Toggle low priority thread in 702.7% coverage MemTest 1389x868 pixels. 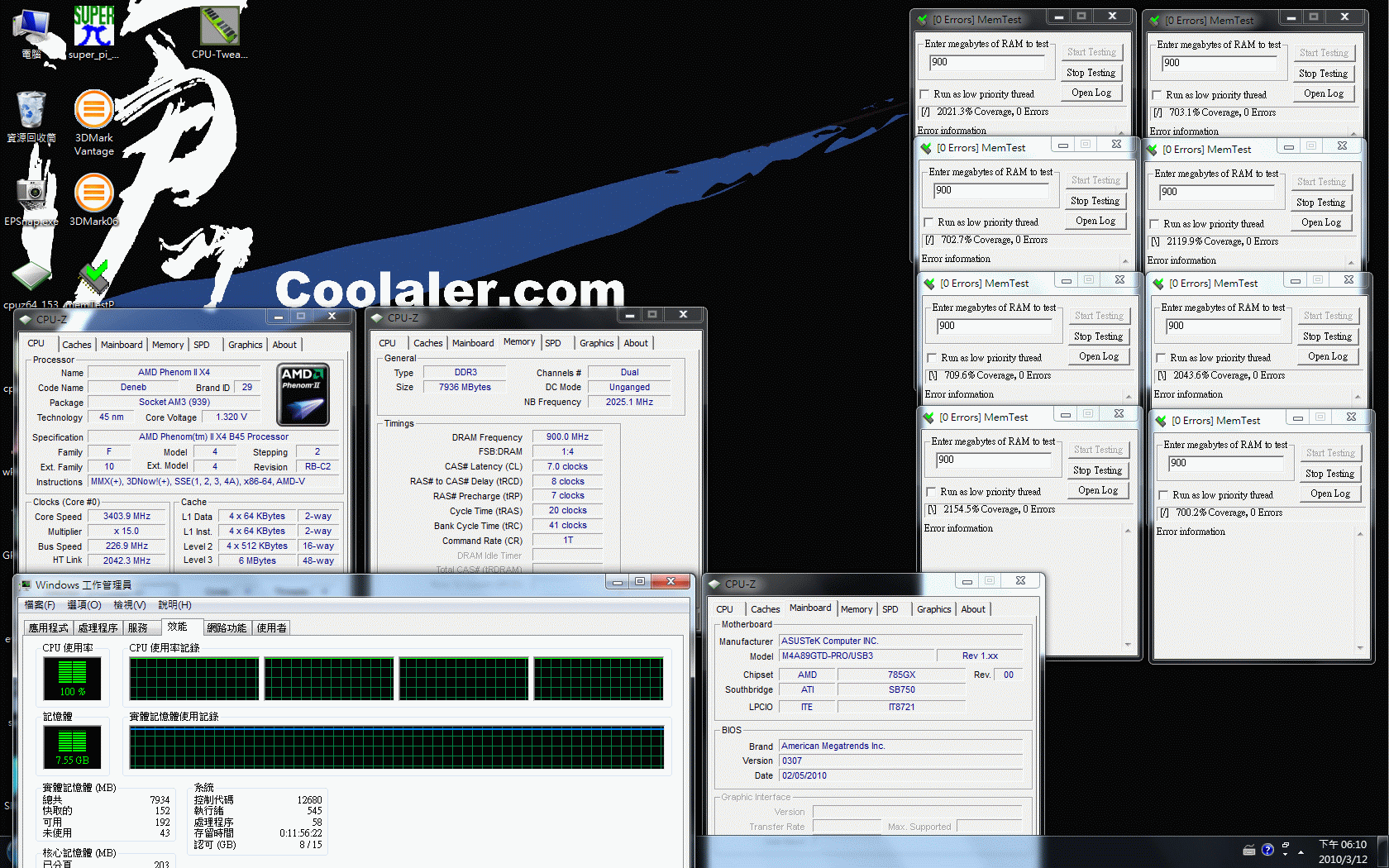click(929, 222)
